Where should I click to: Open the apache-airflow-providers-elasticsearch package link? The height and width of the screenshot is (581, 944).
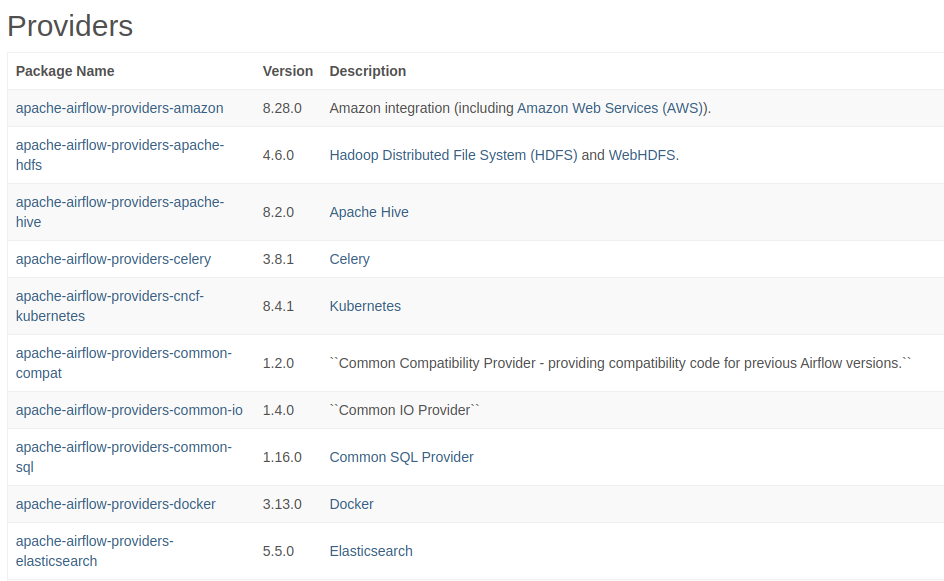coord(95,551)
